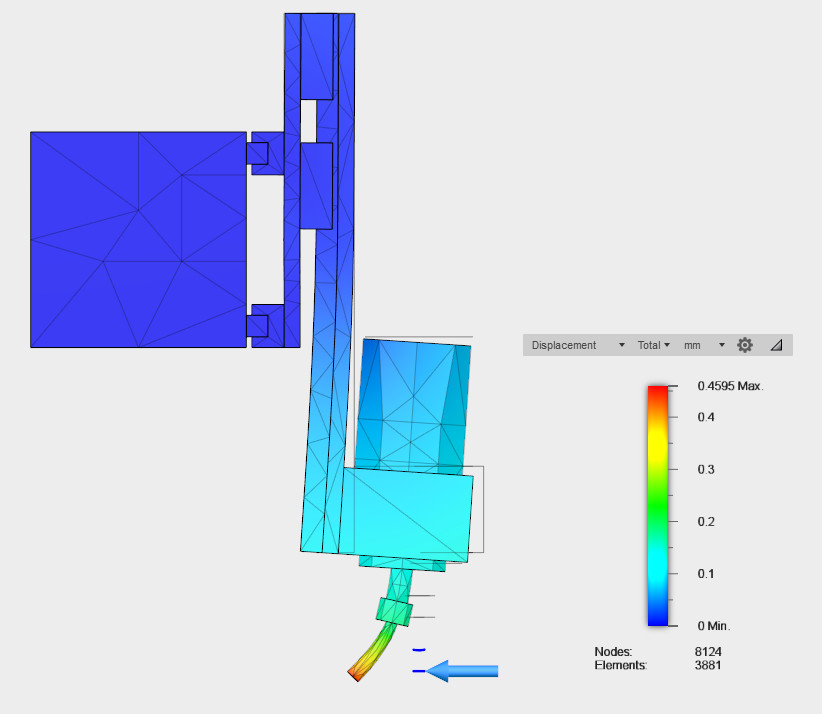Select the large square block body

click(x=138, y=240)
